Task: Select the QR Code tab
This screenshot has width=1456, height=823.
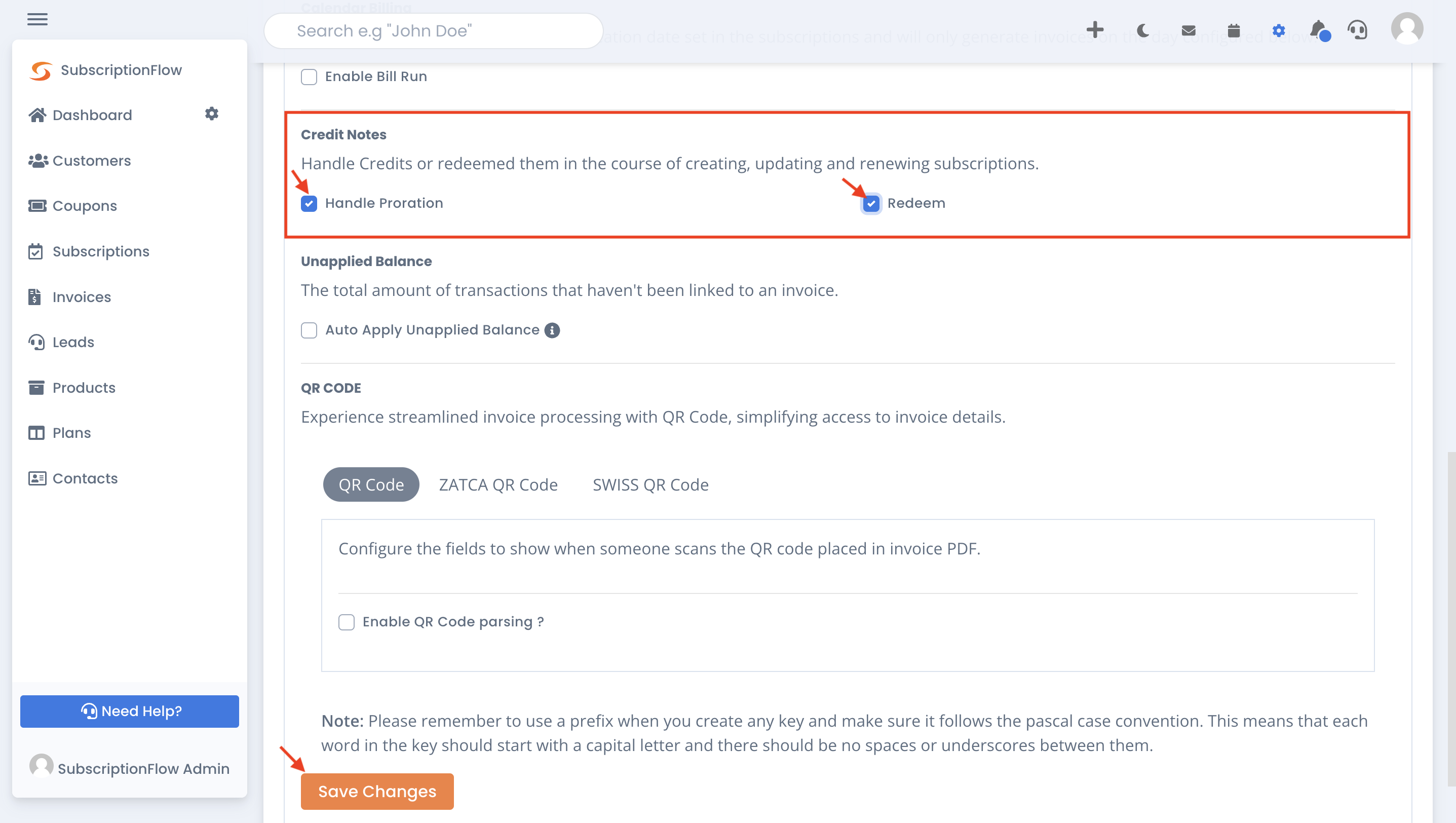Action: [371, 484]
